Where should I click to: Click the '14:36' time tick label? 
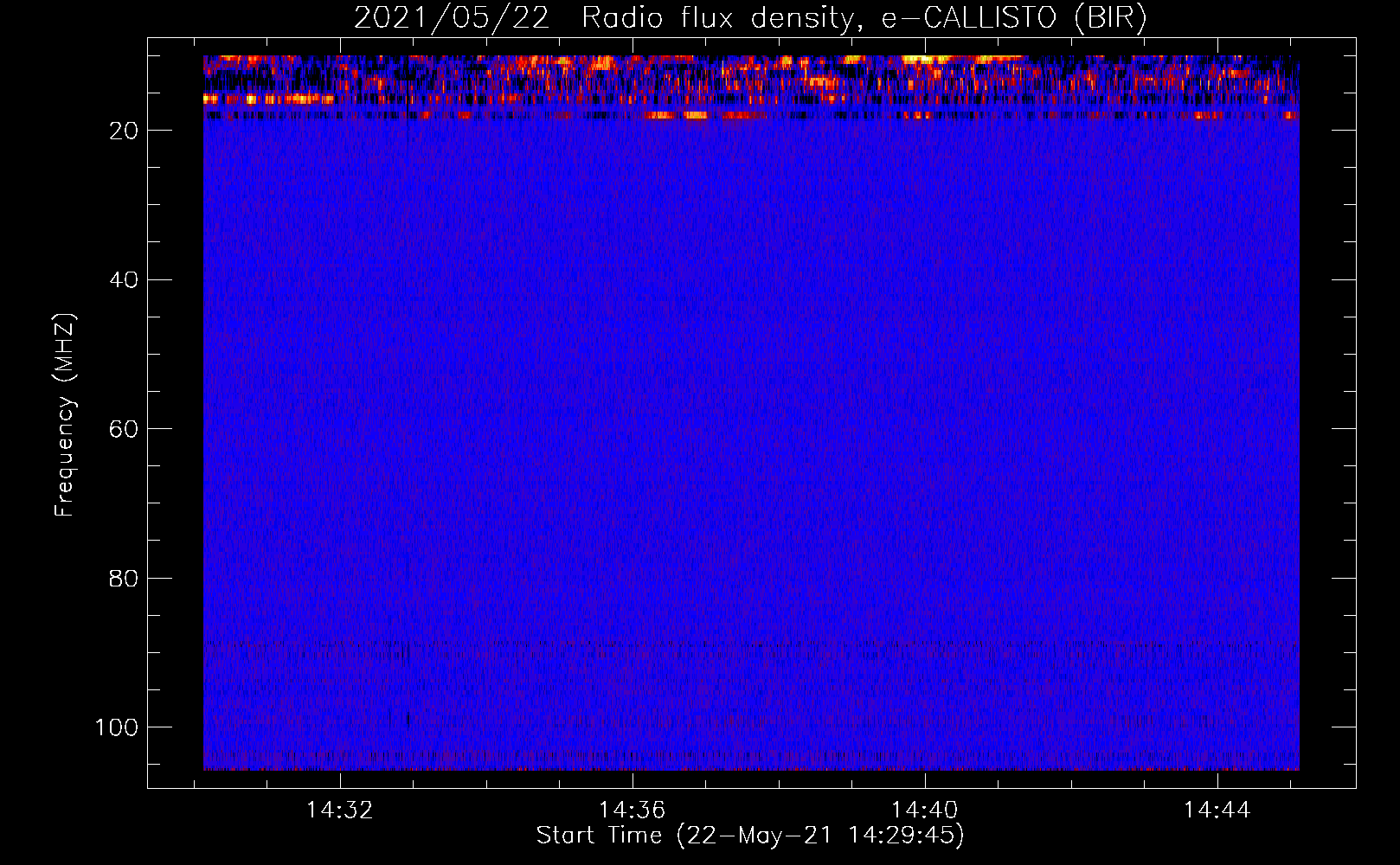[x=633, y=810]
